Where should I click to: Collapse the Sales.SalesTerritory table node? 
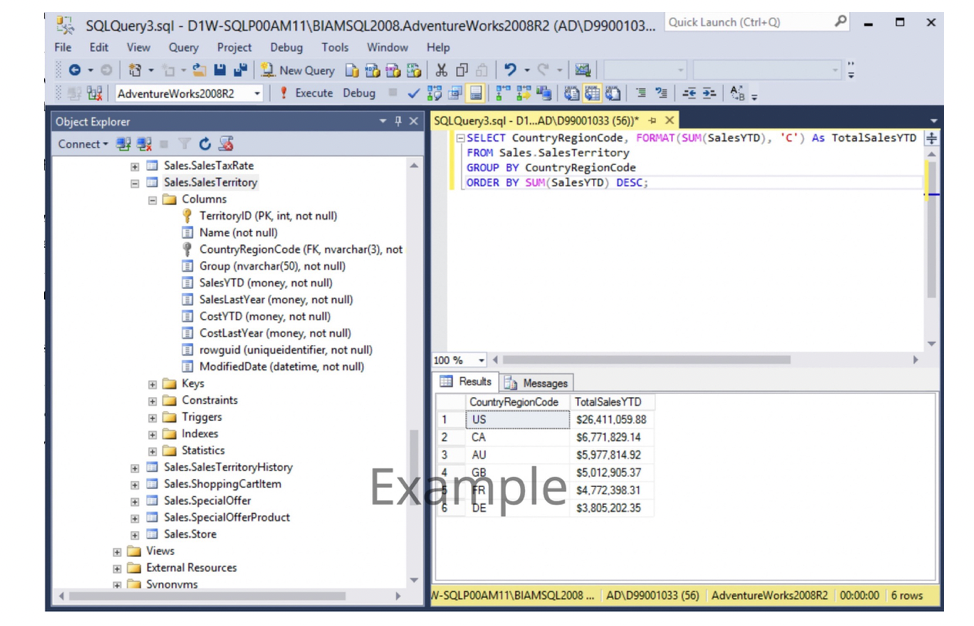tap(134, 183)
